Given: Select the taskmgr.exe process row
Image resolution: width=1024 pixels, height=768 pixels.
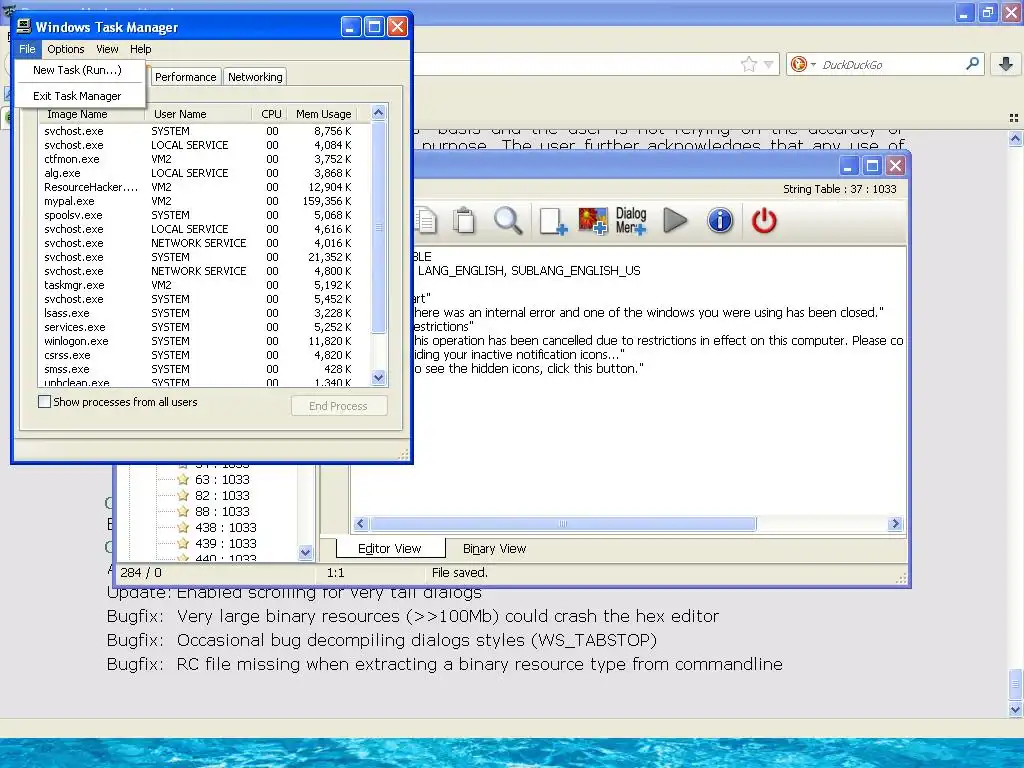Looking at the screenshot, I should coord(199,285).
